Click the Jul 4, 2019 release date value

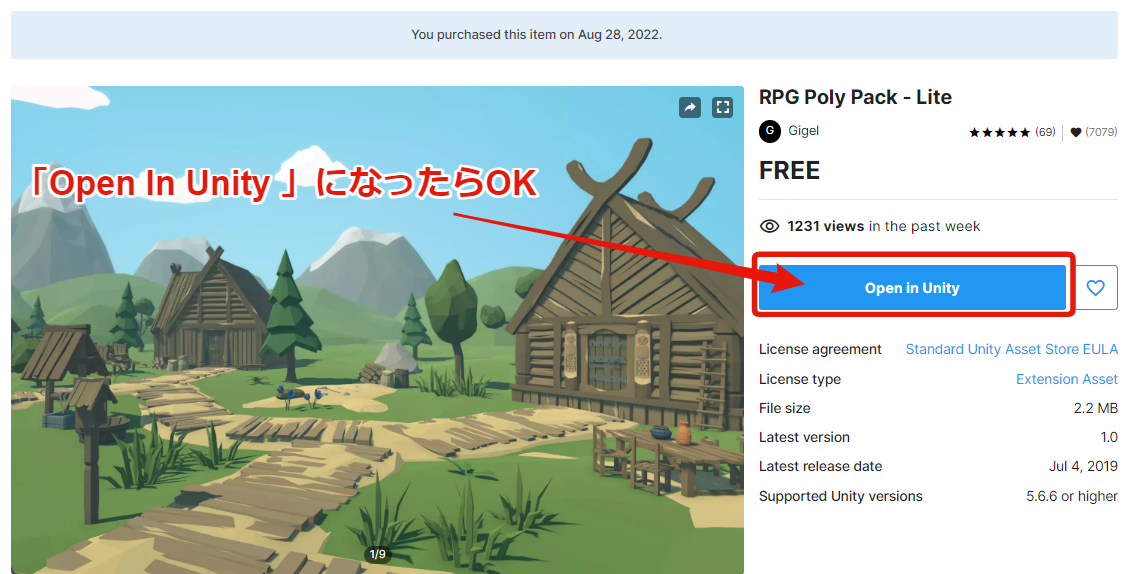pos(1083,466)
